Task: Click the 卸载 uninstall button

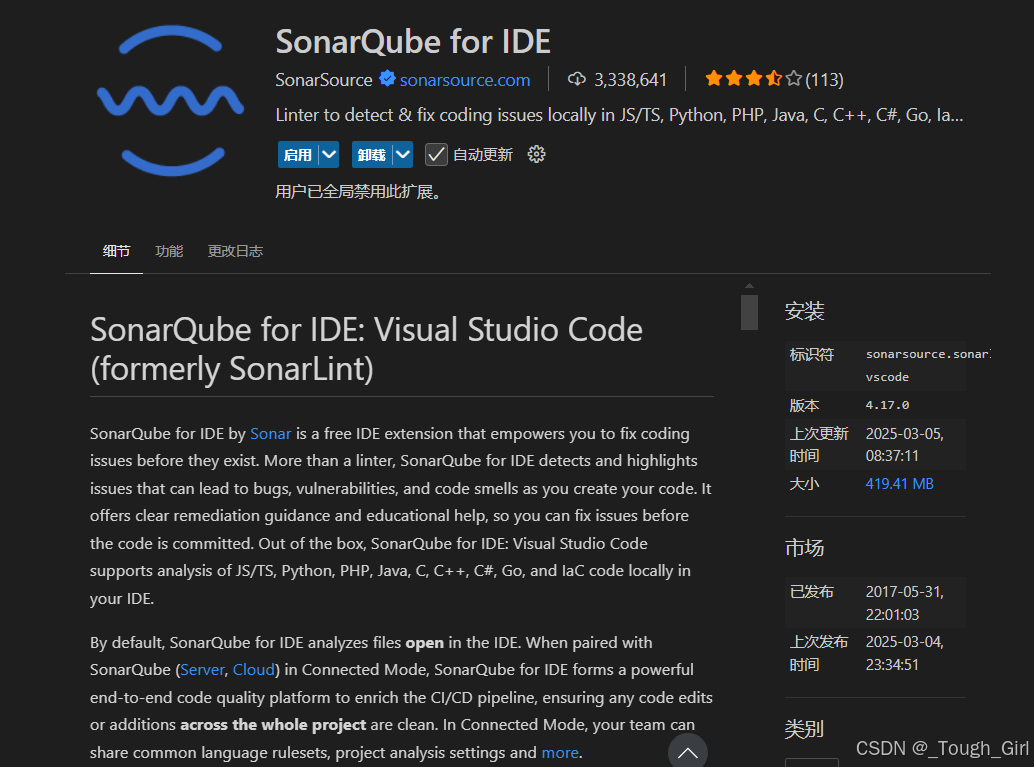Action: [x=372, y=154]
